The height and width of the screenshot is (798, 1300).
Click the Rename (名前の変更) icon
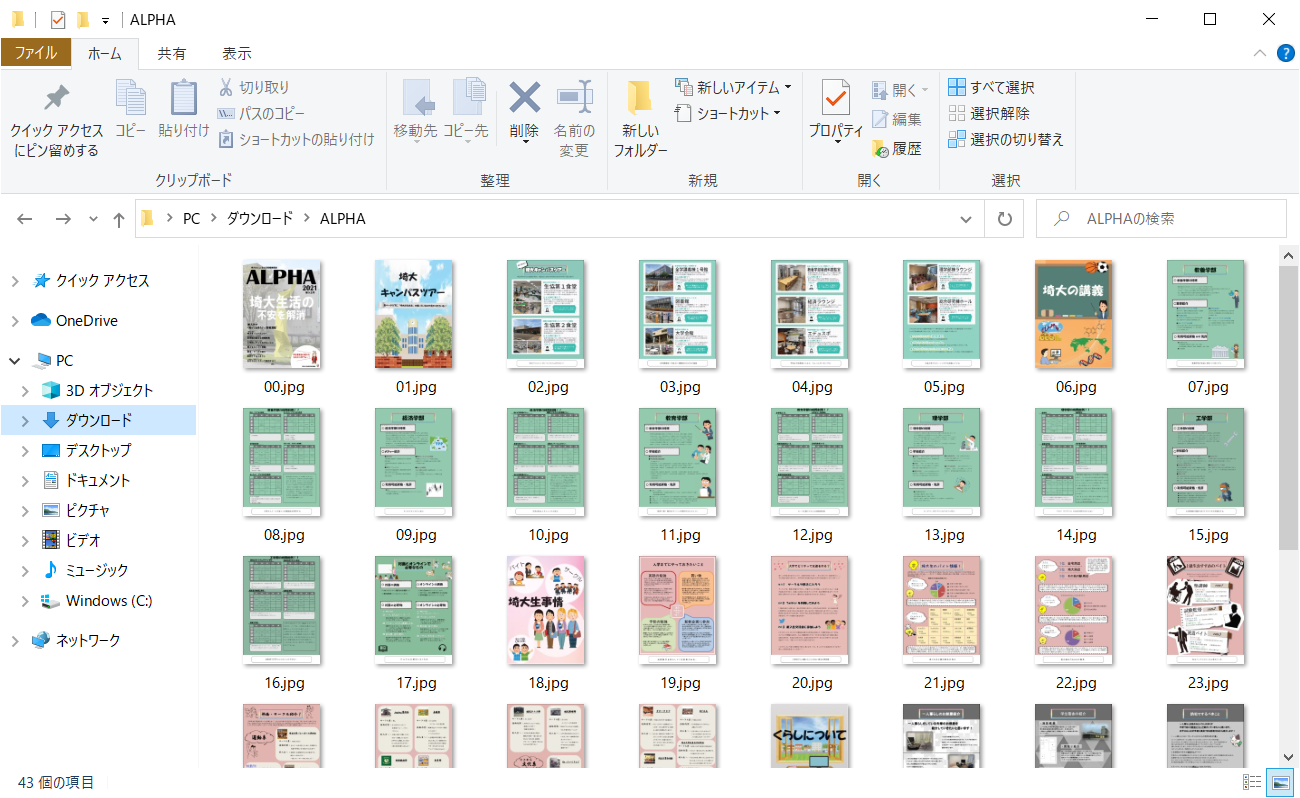[574, 100]
